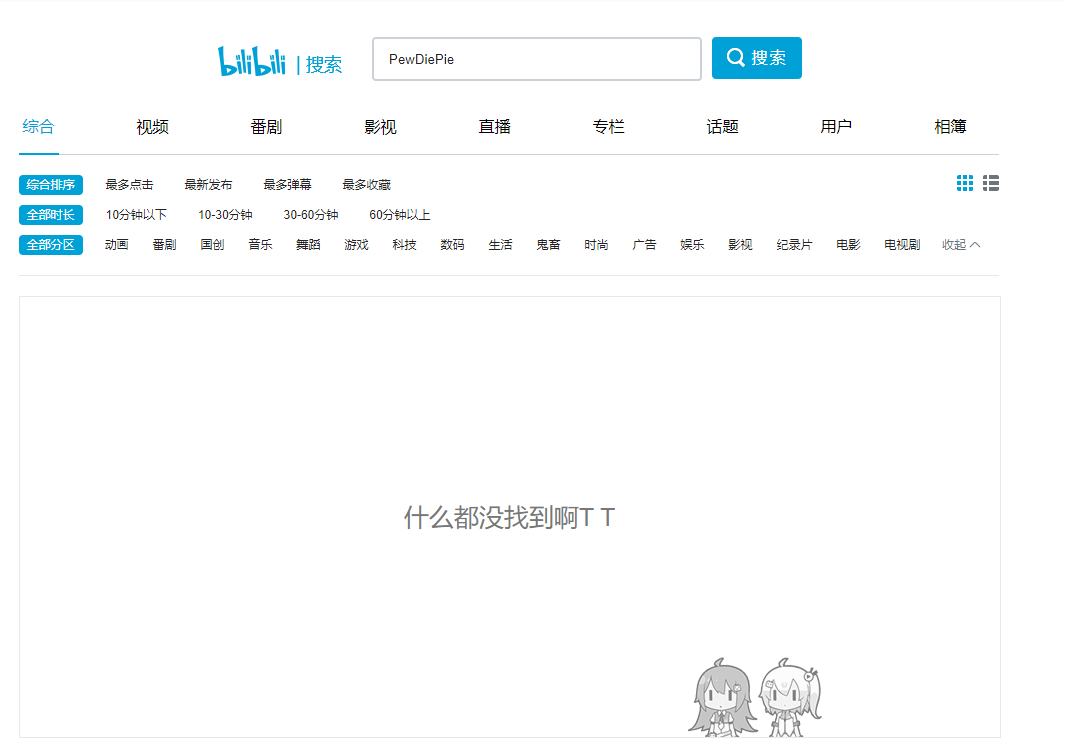Filter by 电影 category

click(x=848, y=245)
